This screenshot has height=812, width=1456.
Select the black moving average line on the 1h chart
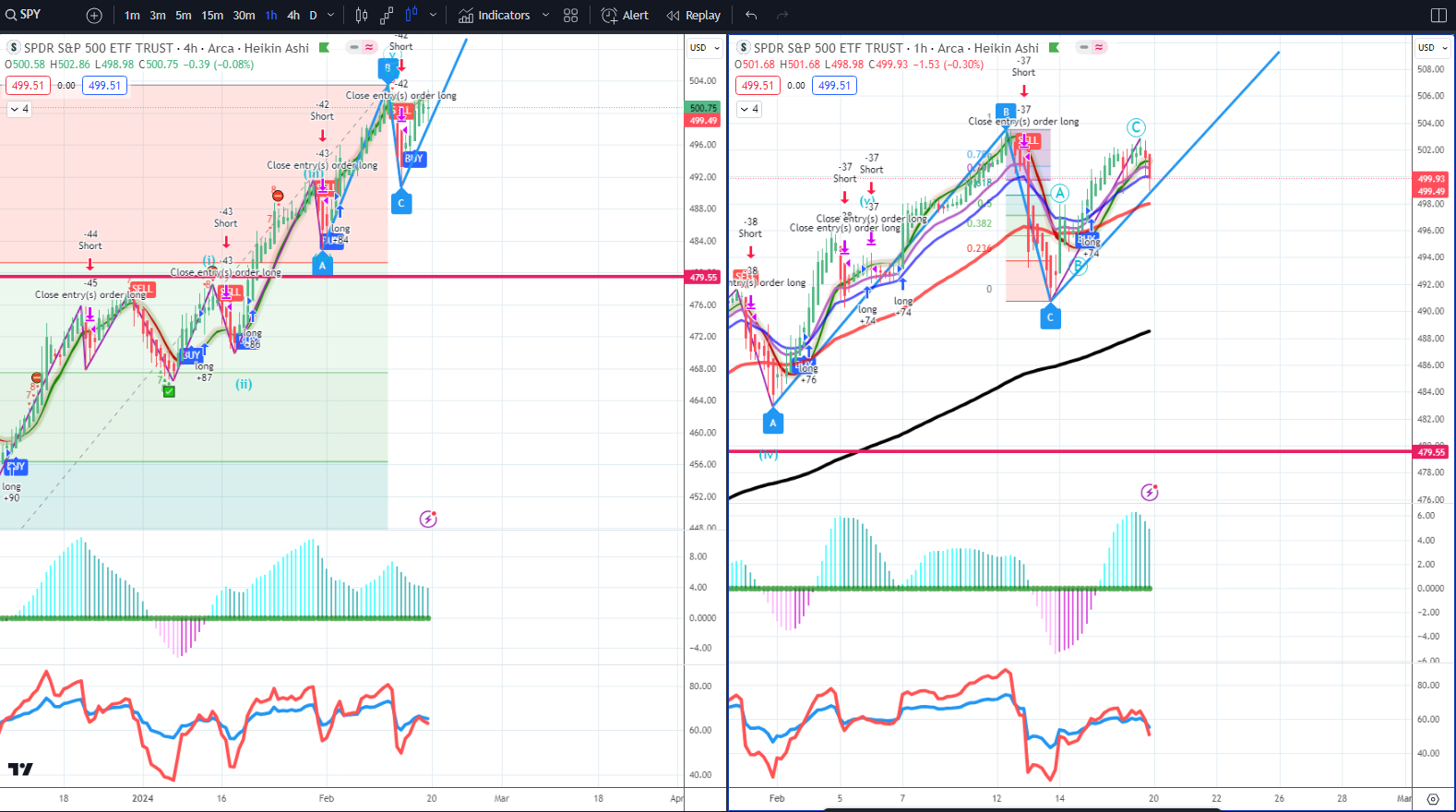pyautogui.click(x=941, y=412)
